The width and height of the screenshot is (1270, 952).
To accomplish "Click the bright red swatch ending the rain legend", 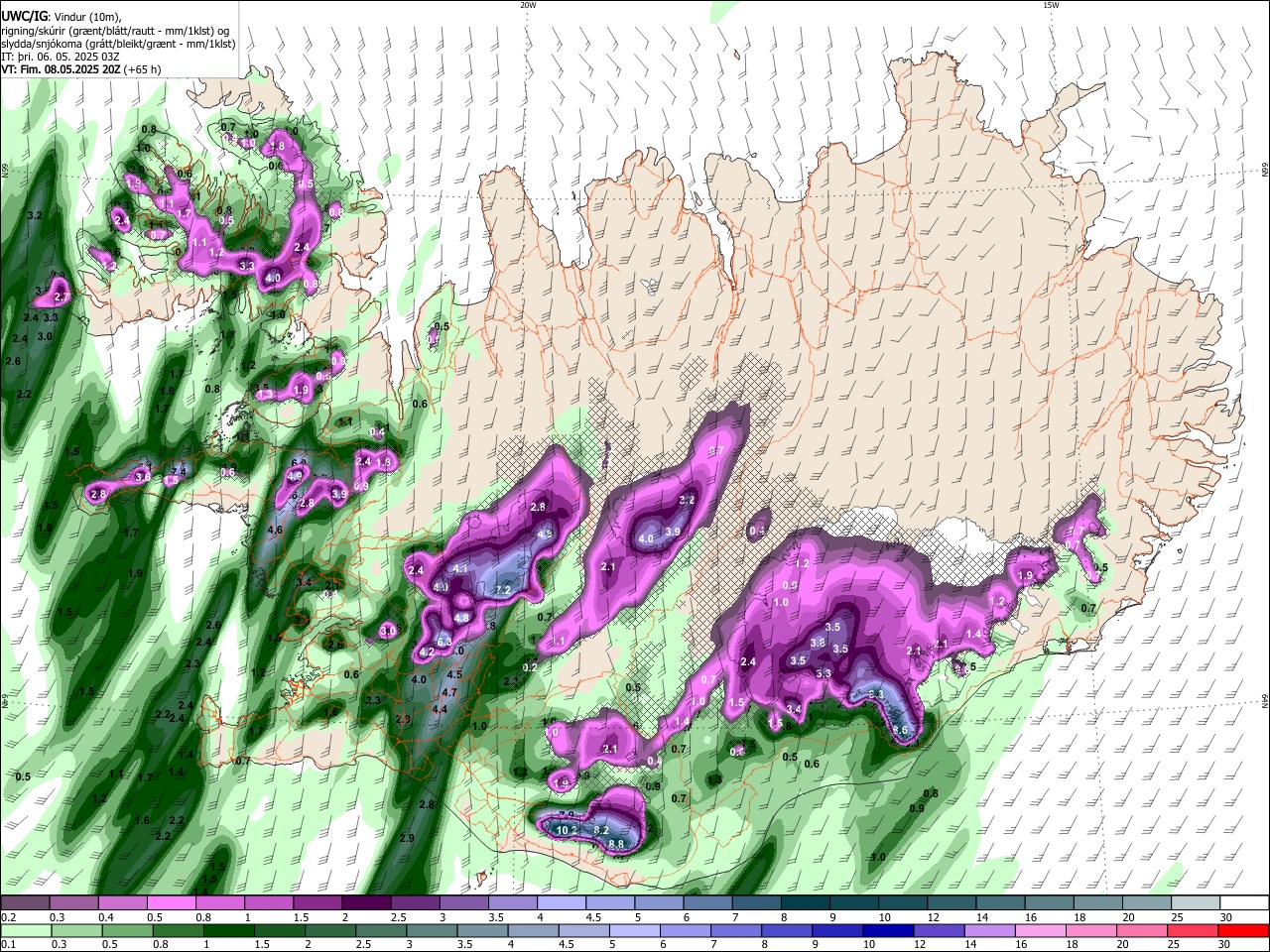I will 1243,930.
